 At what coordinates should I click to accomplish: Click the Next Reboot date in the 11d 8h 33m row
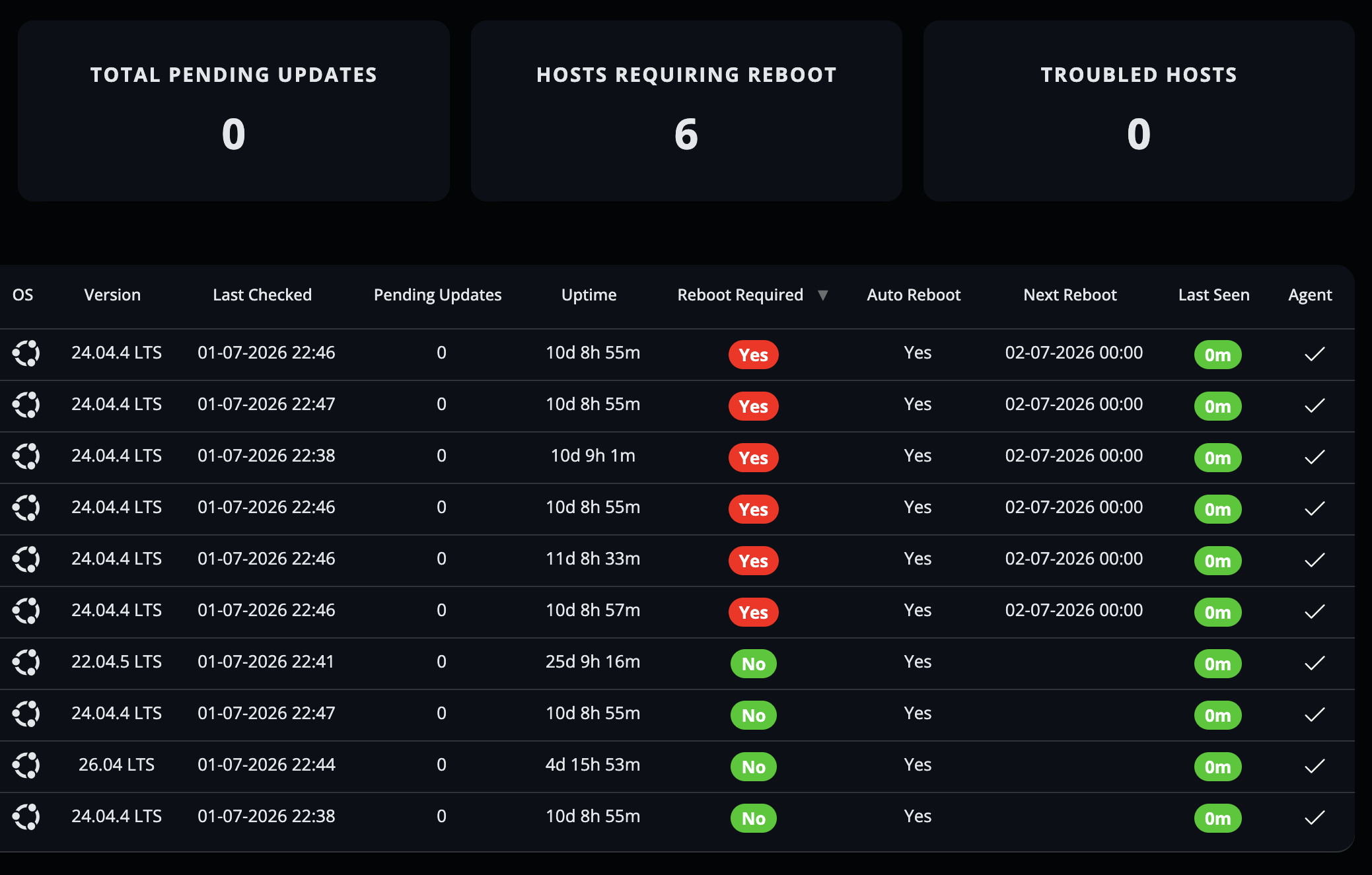(1074, 559)
